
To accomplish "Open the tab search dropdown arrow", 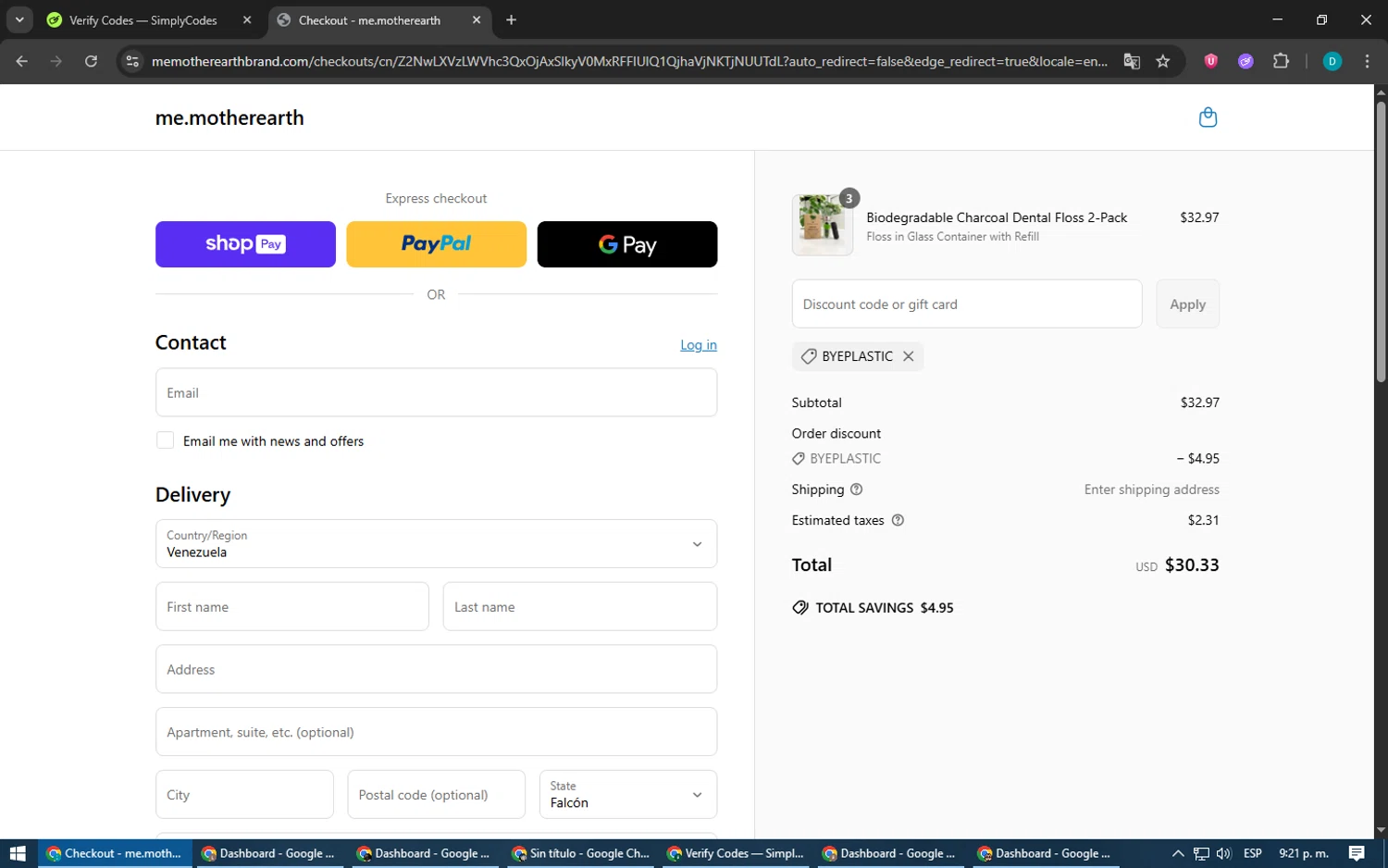I will [x=19, y=19].
